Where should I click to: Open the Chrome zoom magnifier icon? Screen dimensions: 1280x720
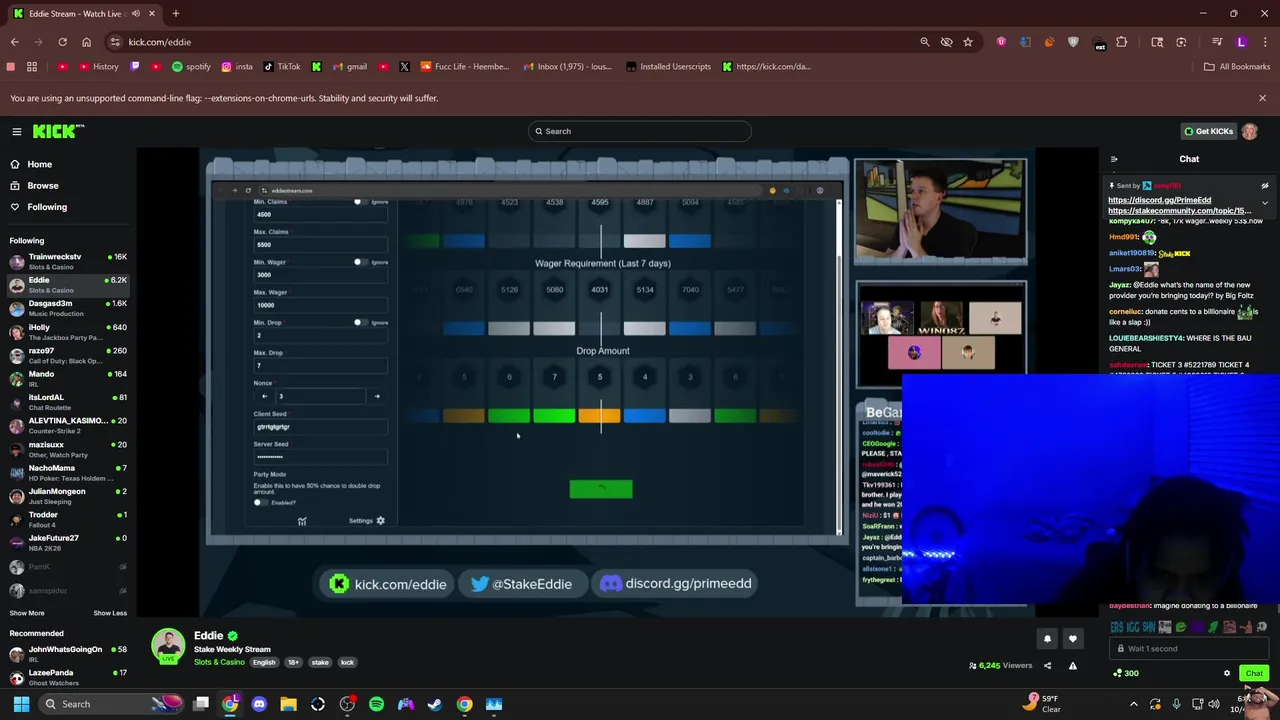coord(925,42)
